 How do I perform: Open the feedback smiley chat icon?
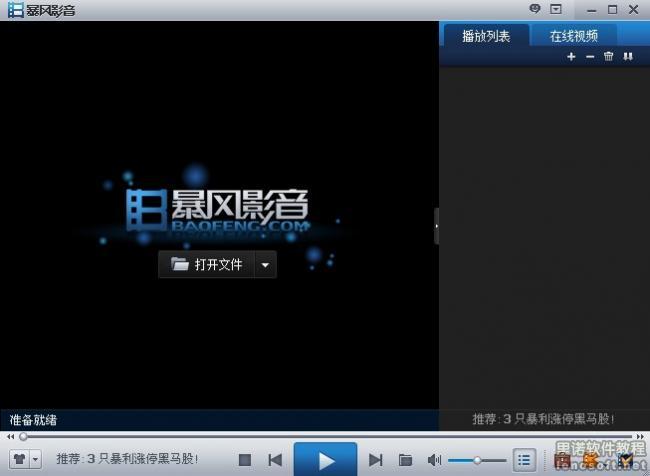point(535,9)
